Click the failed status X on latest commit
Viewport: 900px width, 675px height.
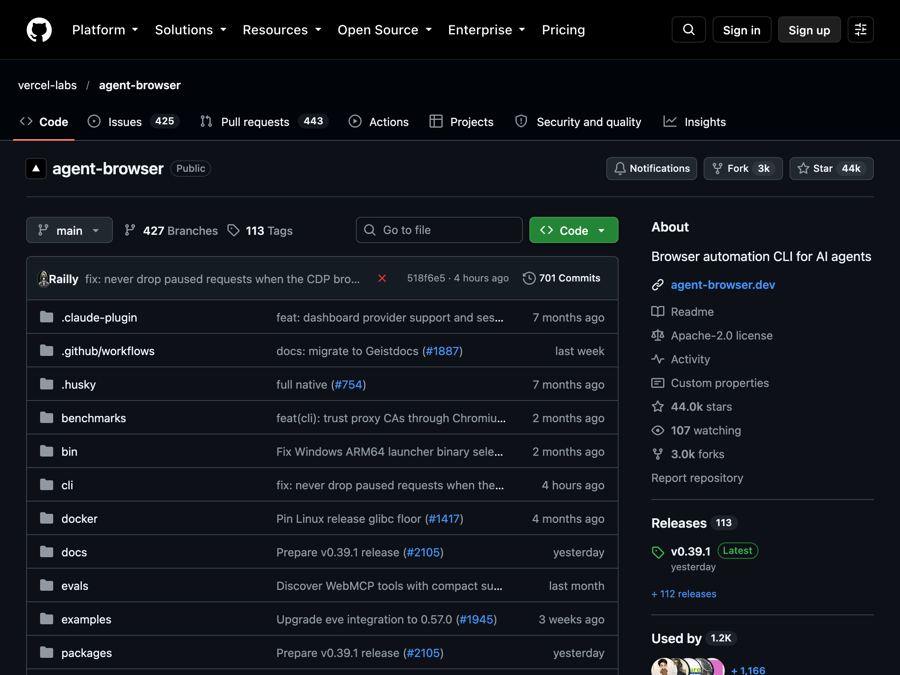382,278
